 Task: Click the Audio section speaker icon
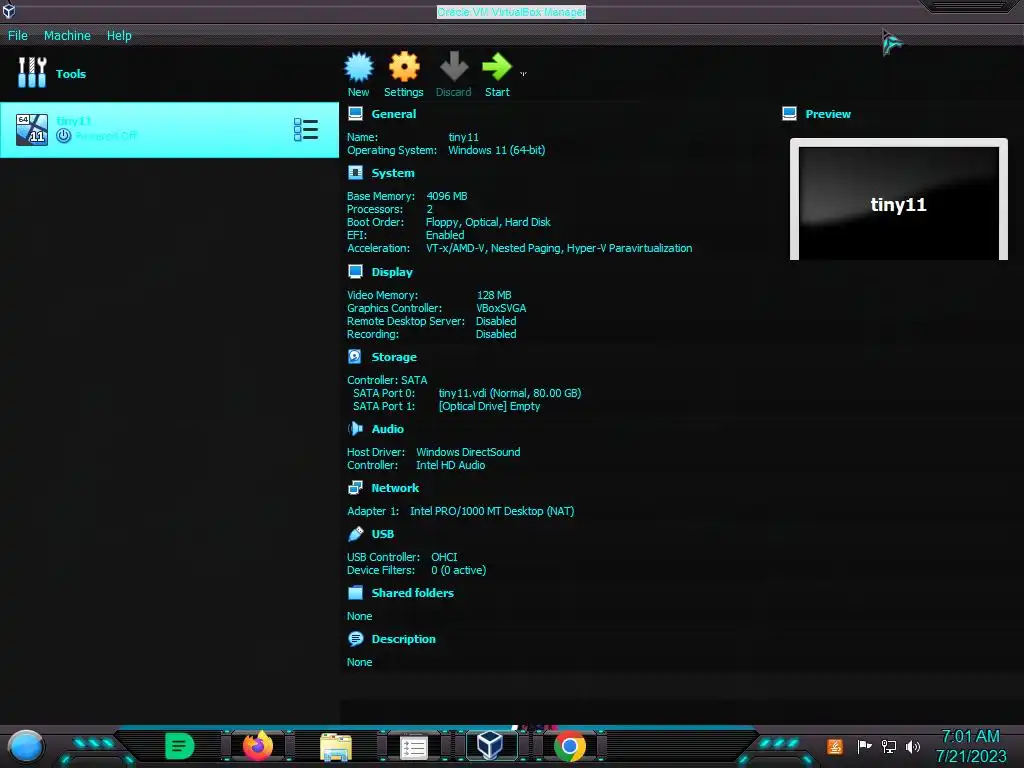355,428
